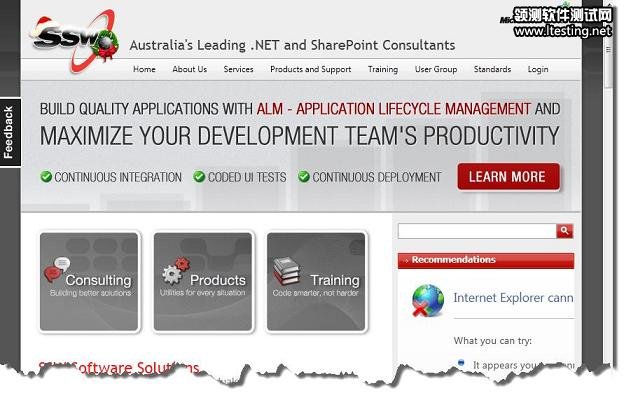Open the Consulting tile
The height and width of the screenshot is (400, 624).
(90, 281)
